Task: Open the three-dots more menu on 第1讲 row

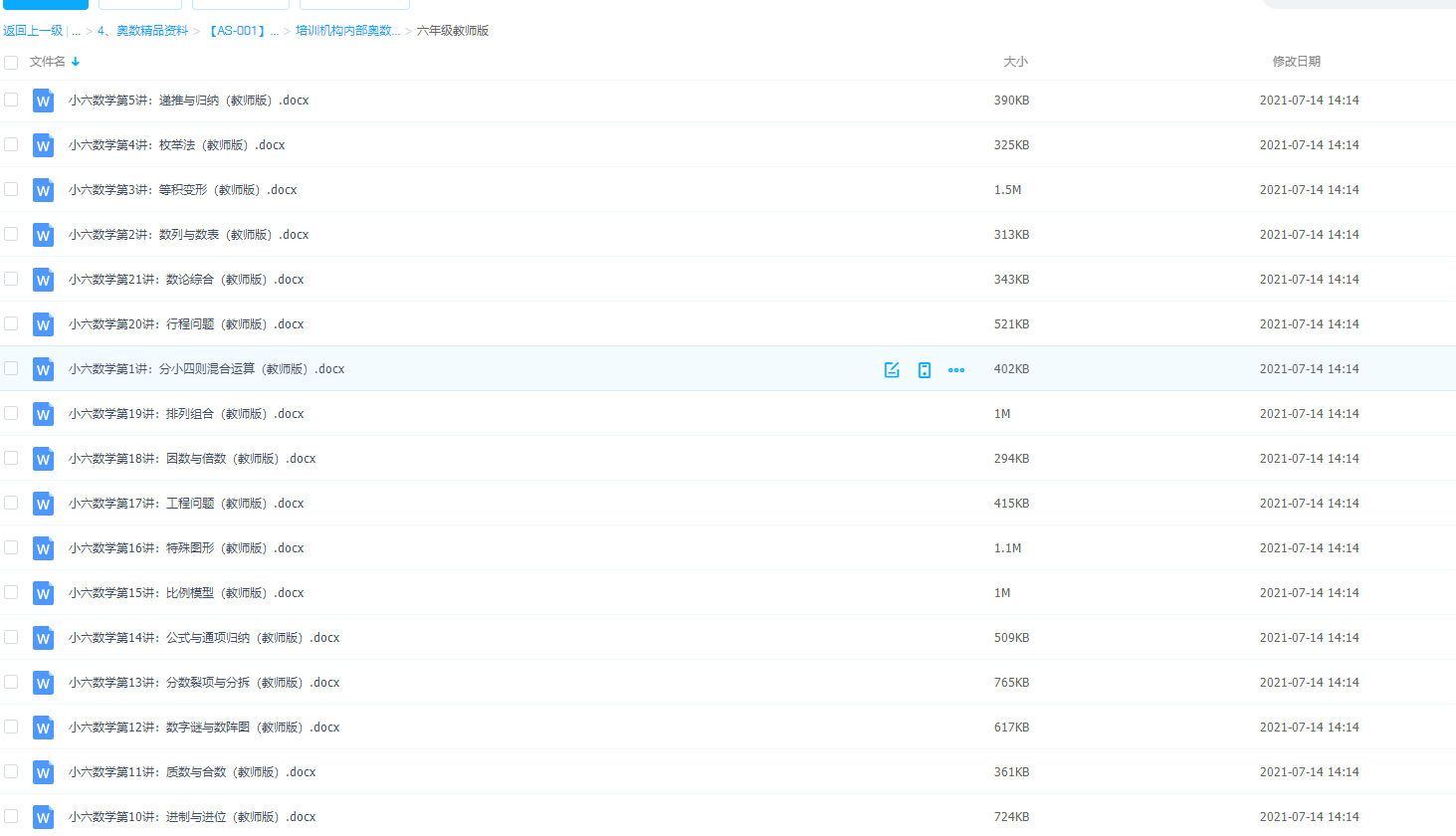Action: pyautogui.click(x=956, y=370)
